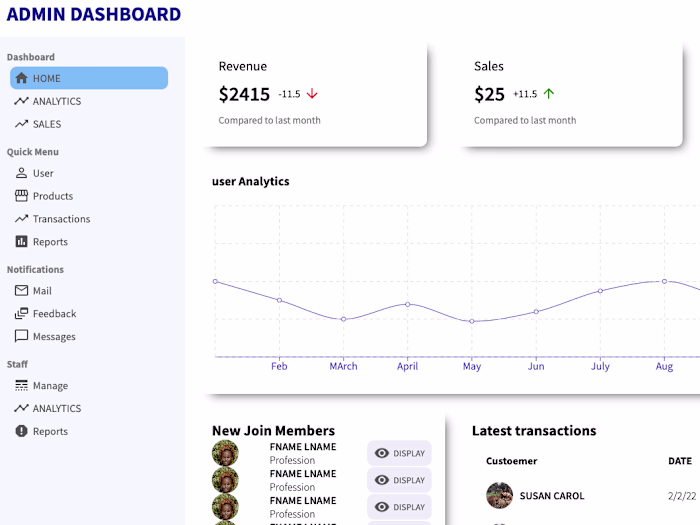Click Susan Carol's avatar in transactions
The width and height of the screenshot is (700, 525).
click(499, 496)
